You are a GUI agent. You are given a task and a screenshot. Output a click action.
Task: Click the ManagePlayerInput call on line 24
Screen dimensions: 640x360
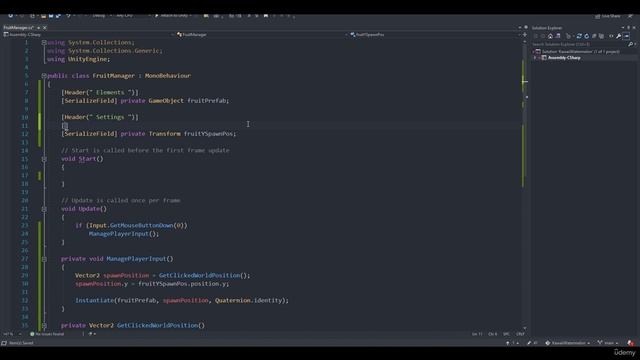tap(119, 234)
